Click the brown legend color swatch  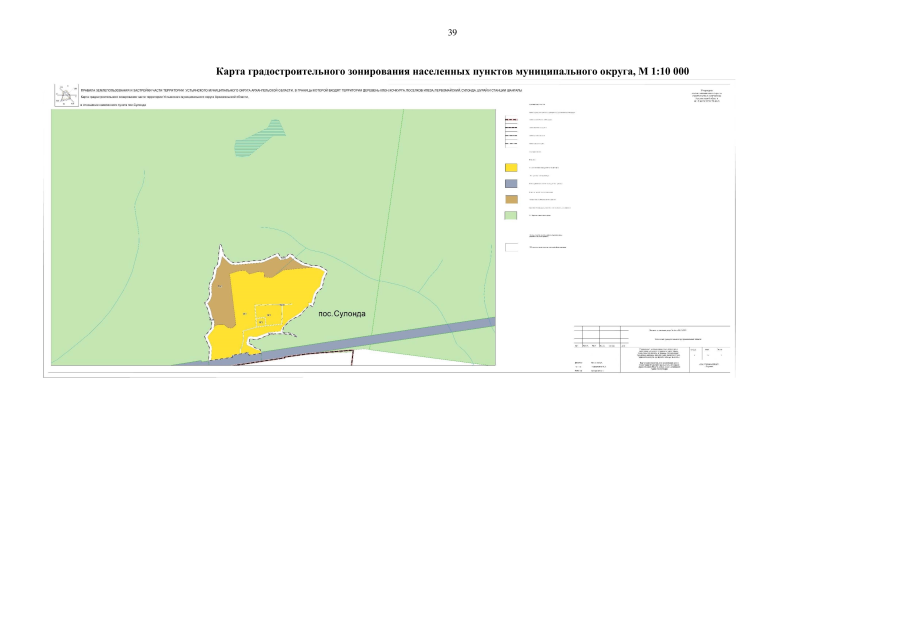(511, 199)
